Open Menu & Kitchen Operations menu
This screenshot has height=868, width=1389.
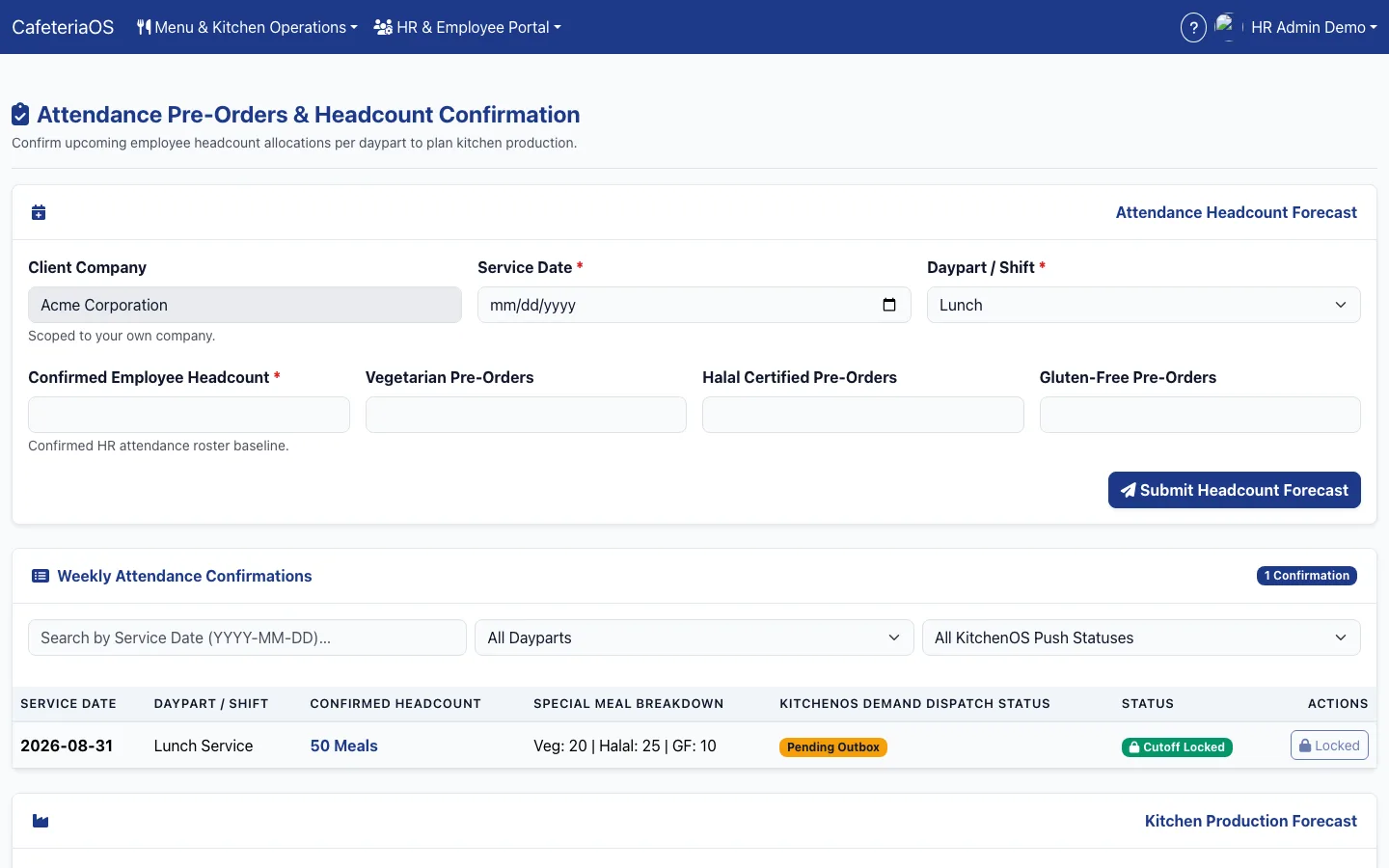[x=247, y=27]
